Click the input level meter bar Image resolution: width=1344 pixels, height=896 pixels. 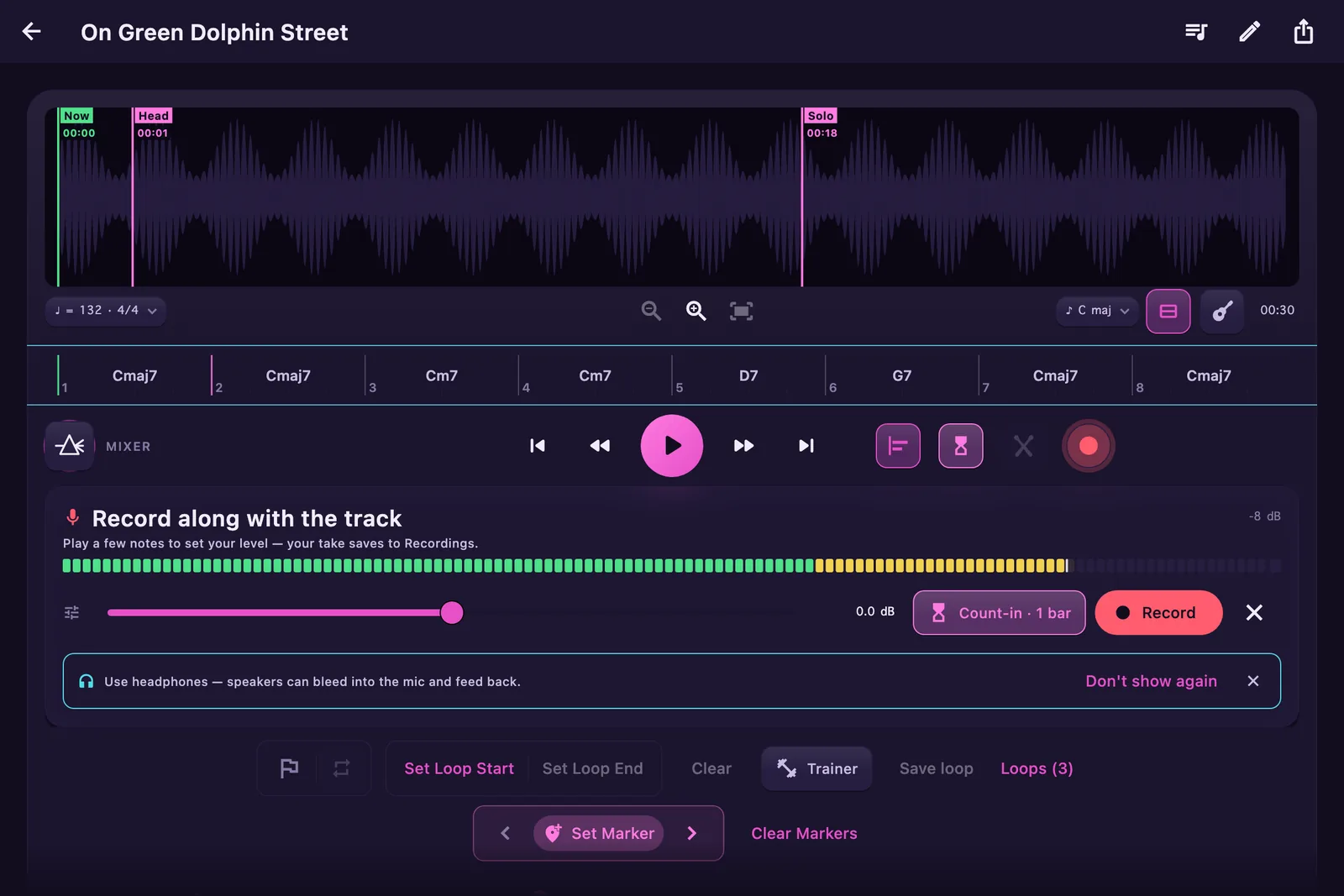(672, 566)
